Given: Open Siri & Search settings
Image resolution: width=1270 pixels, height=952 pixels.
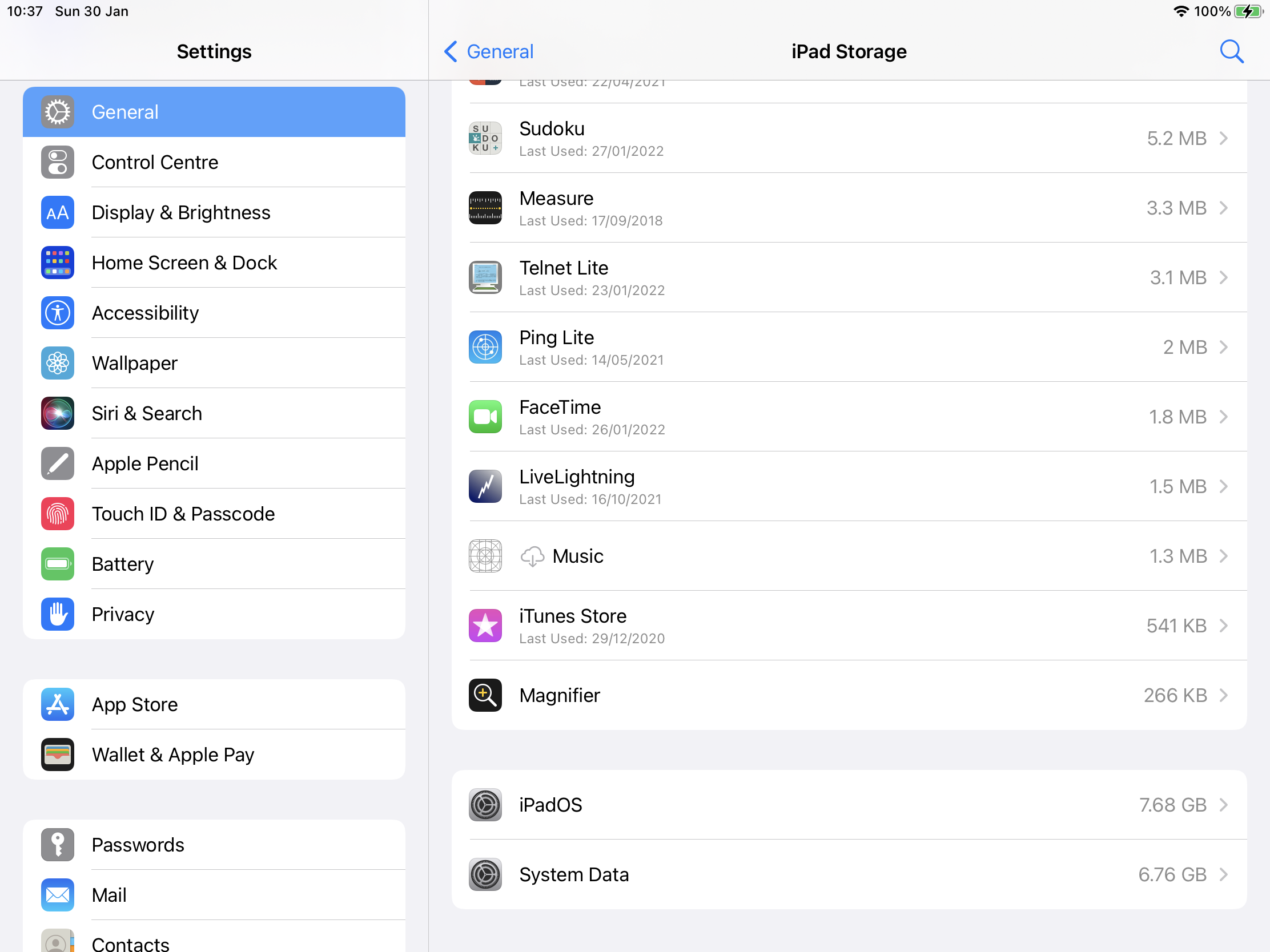Looking at the screenshot, I should 214,413.
